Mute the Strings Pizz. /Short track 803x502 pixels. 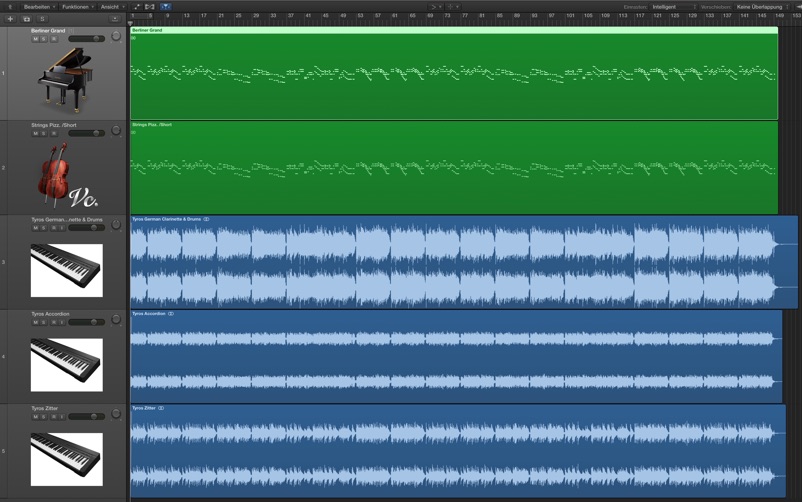coord(35,134)
